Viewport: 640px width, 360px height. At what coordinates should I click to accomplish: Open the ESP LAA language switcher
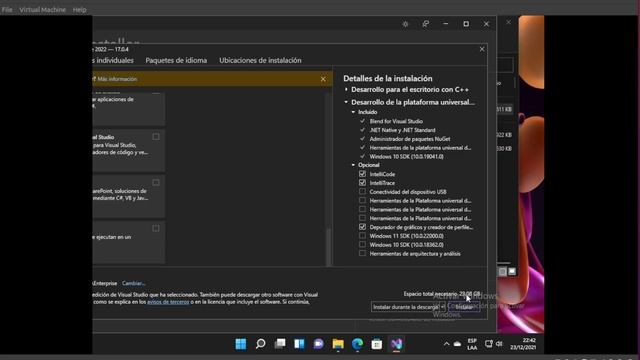tap(472, 344)
